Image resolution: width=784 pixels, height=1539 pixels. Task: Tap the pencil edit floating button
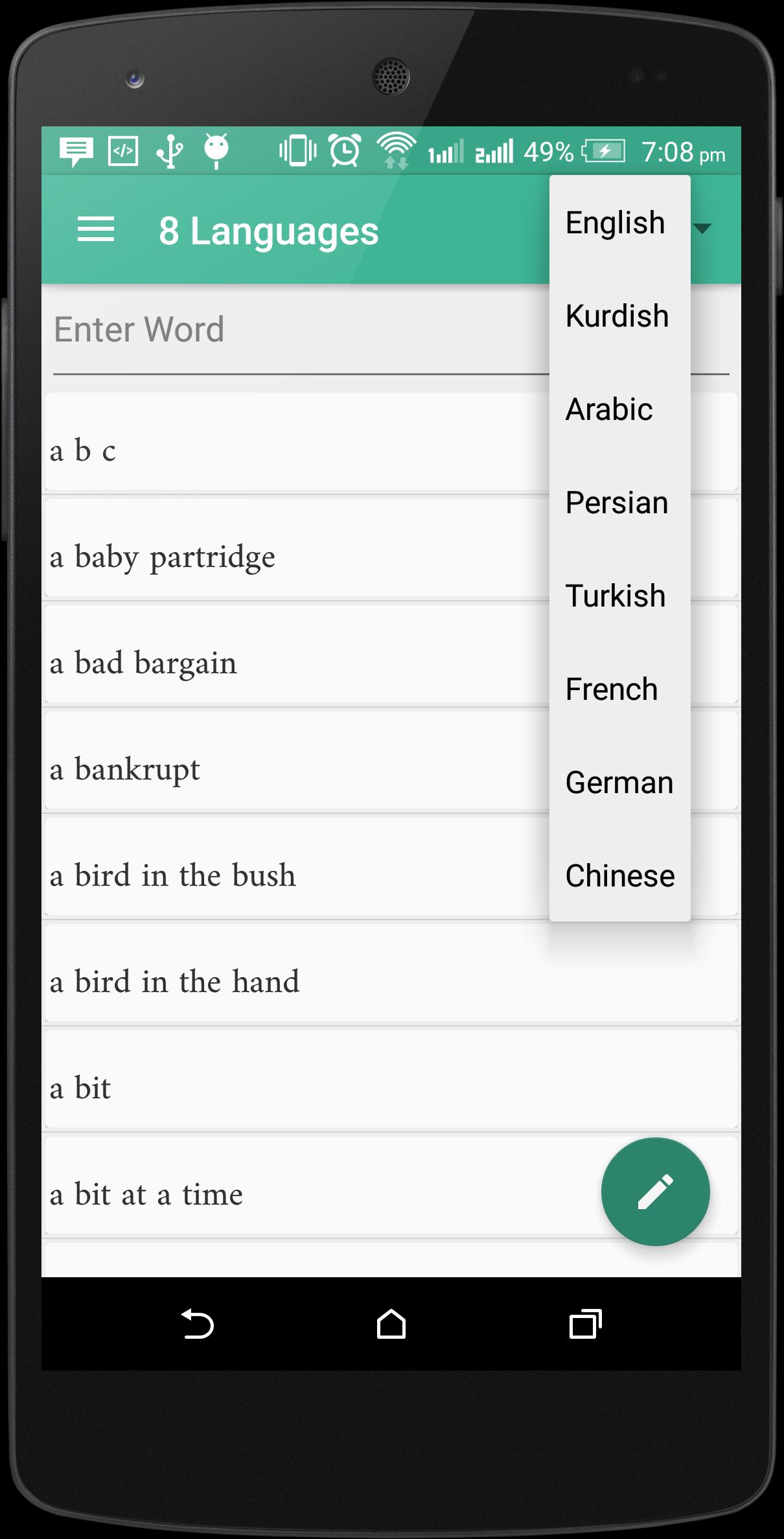point(655,1191)
